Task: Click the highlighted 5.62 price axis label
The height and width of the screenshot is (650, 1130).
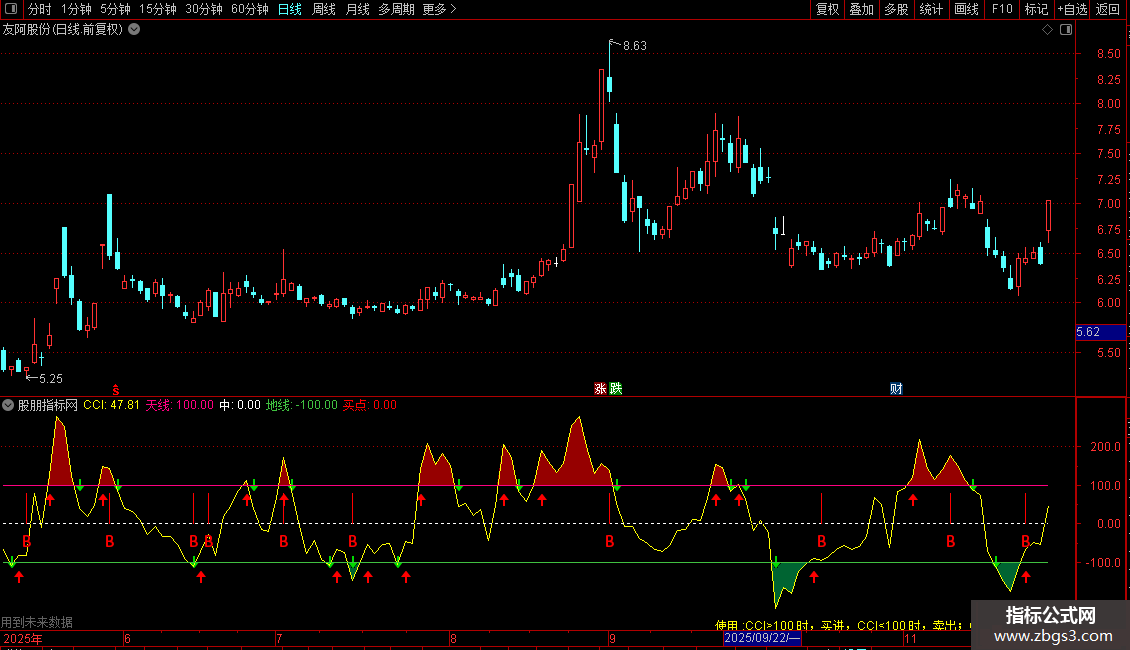Action: [x=1100, y=332]
